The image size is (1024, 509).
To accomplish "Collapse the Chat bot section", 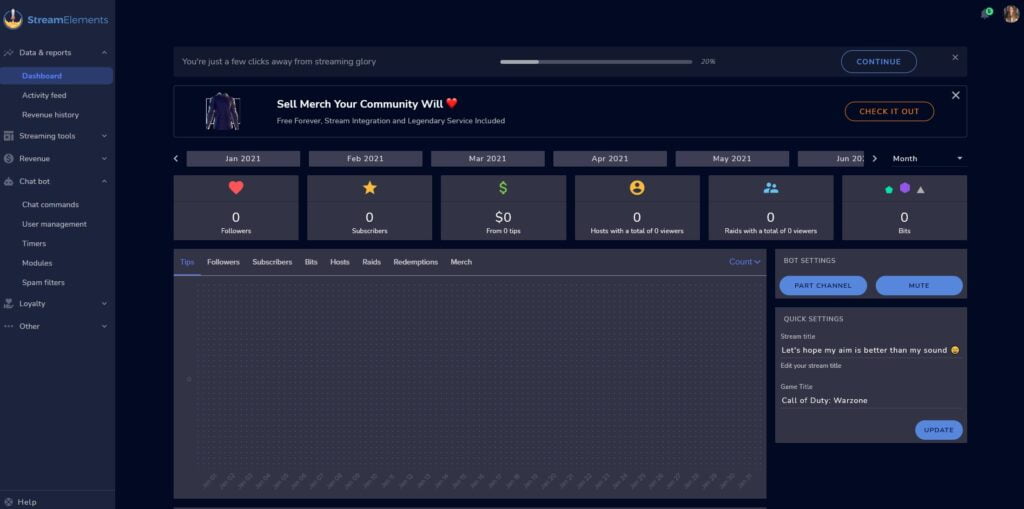I will coord(104,181).
